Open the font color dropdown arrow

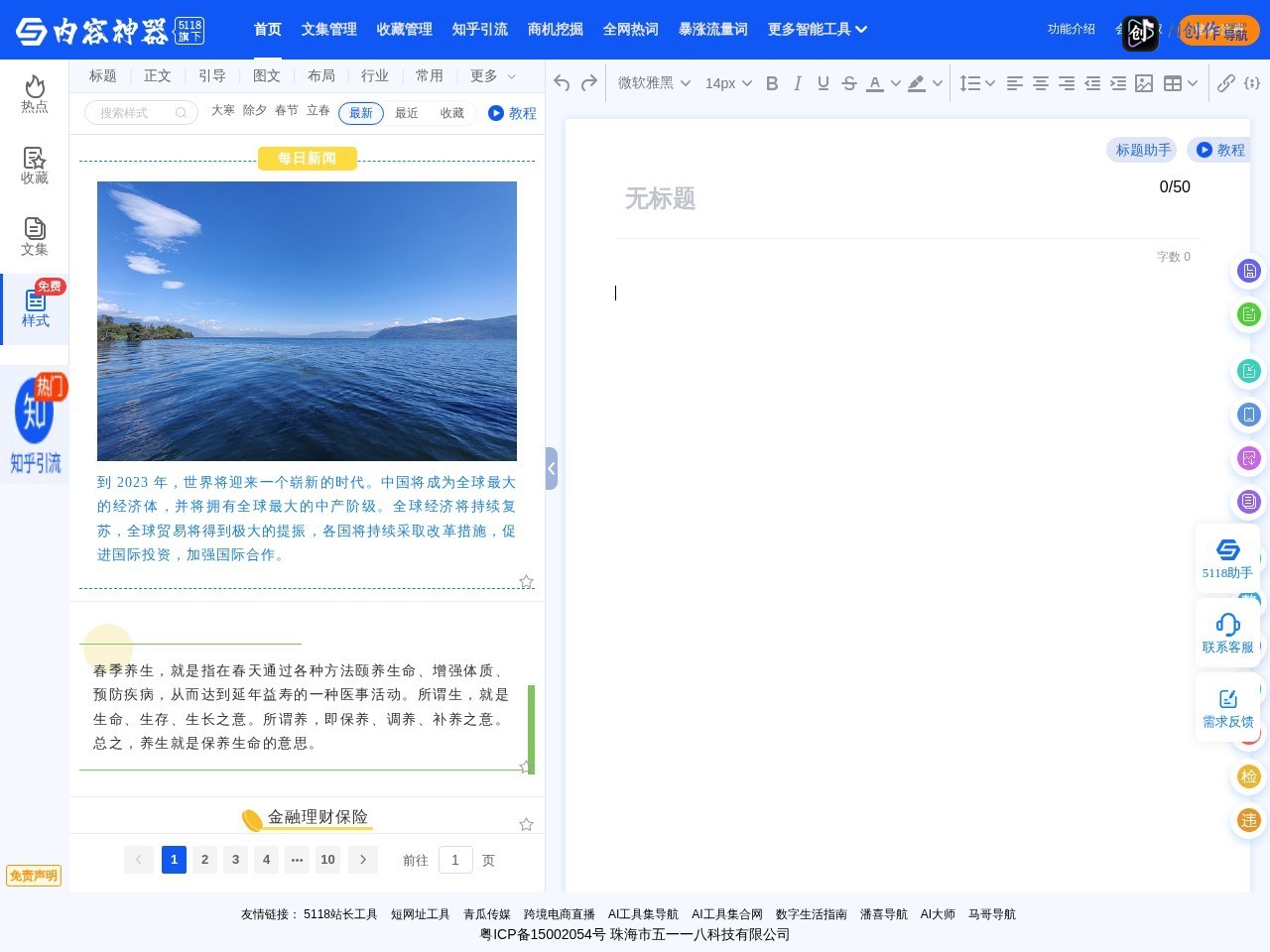coord(895,83)
